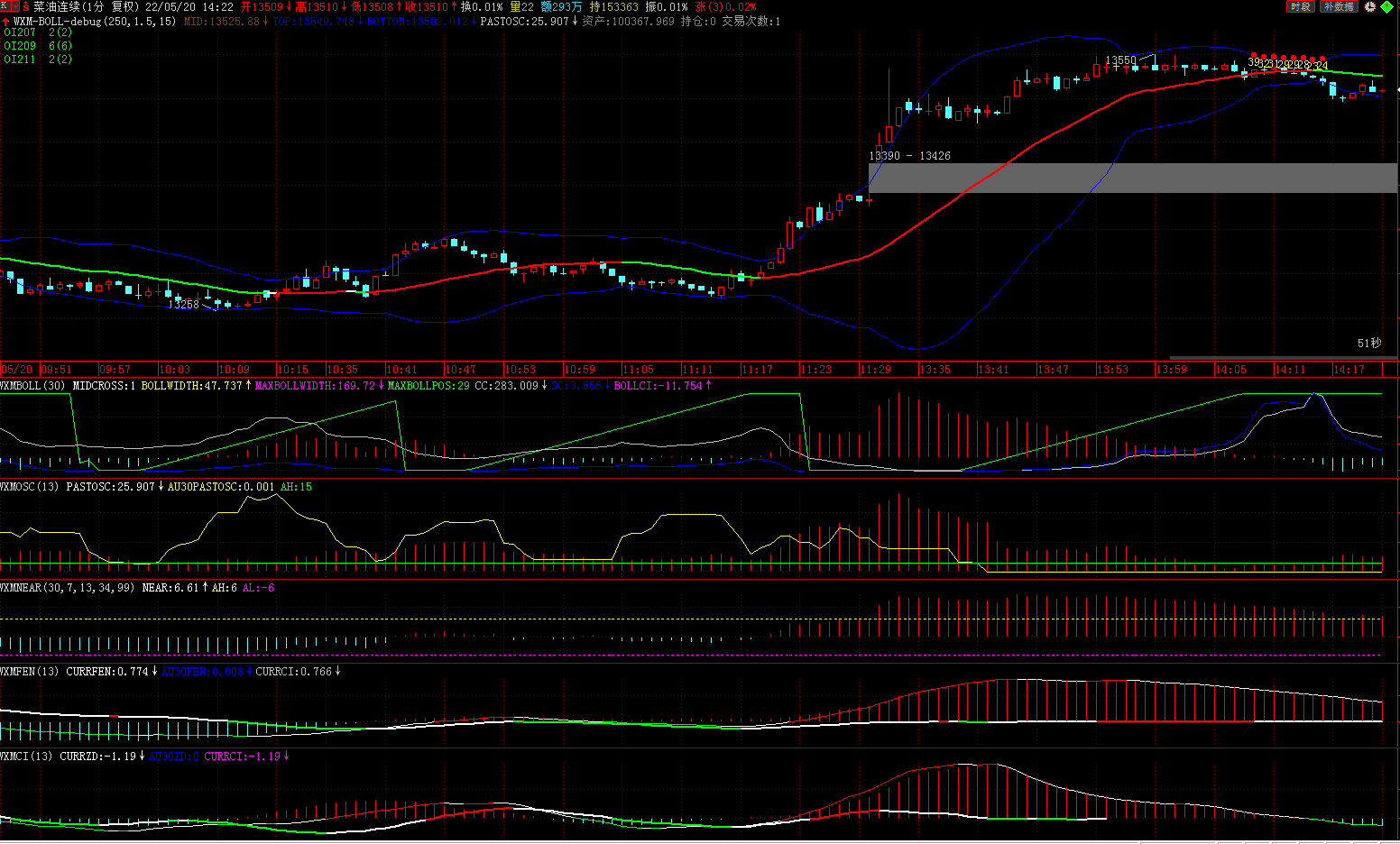
Task: Click the BOTTOM:13502.012 value
Action: (x=418, y=21)
